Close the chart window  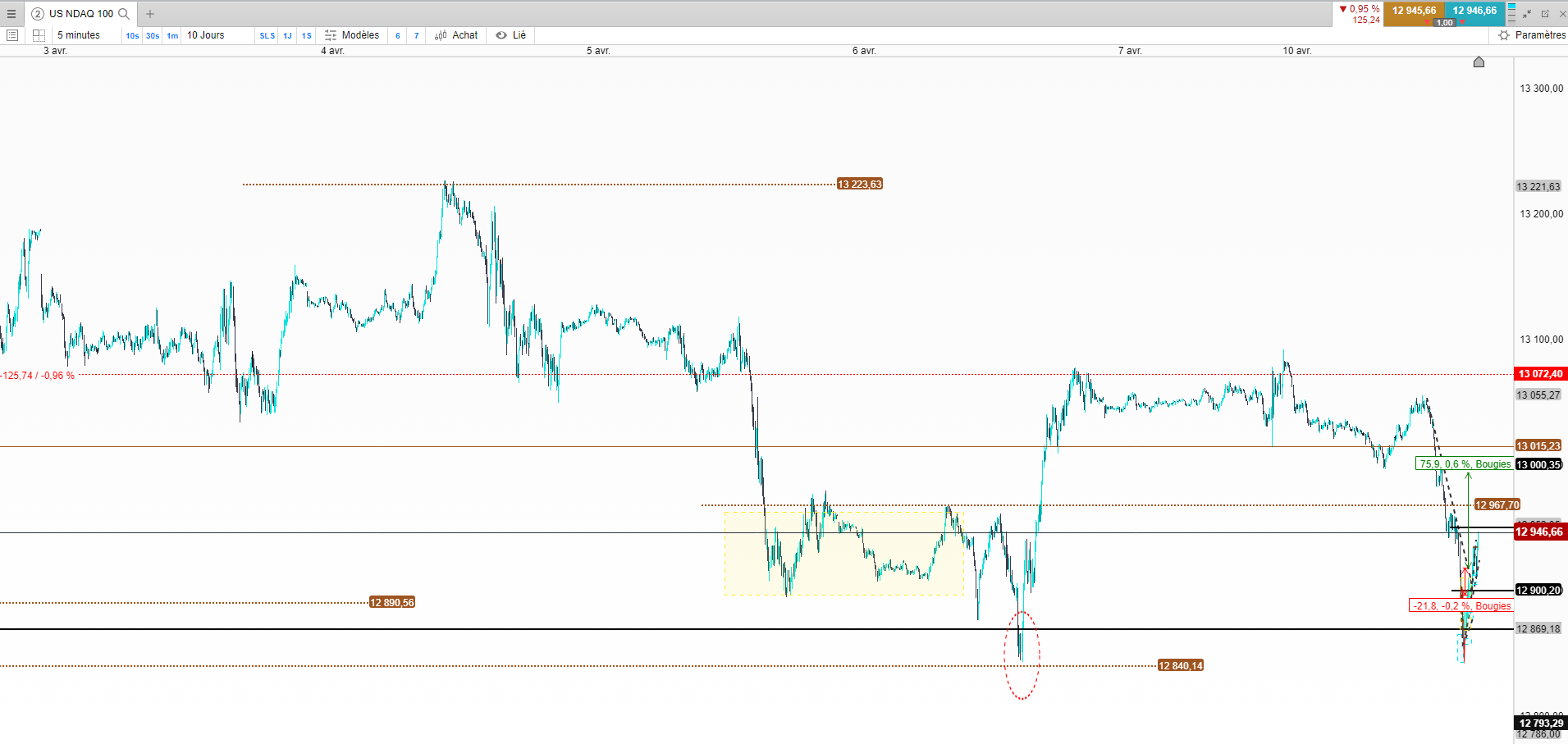point(1561,14)
